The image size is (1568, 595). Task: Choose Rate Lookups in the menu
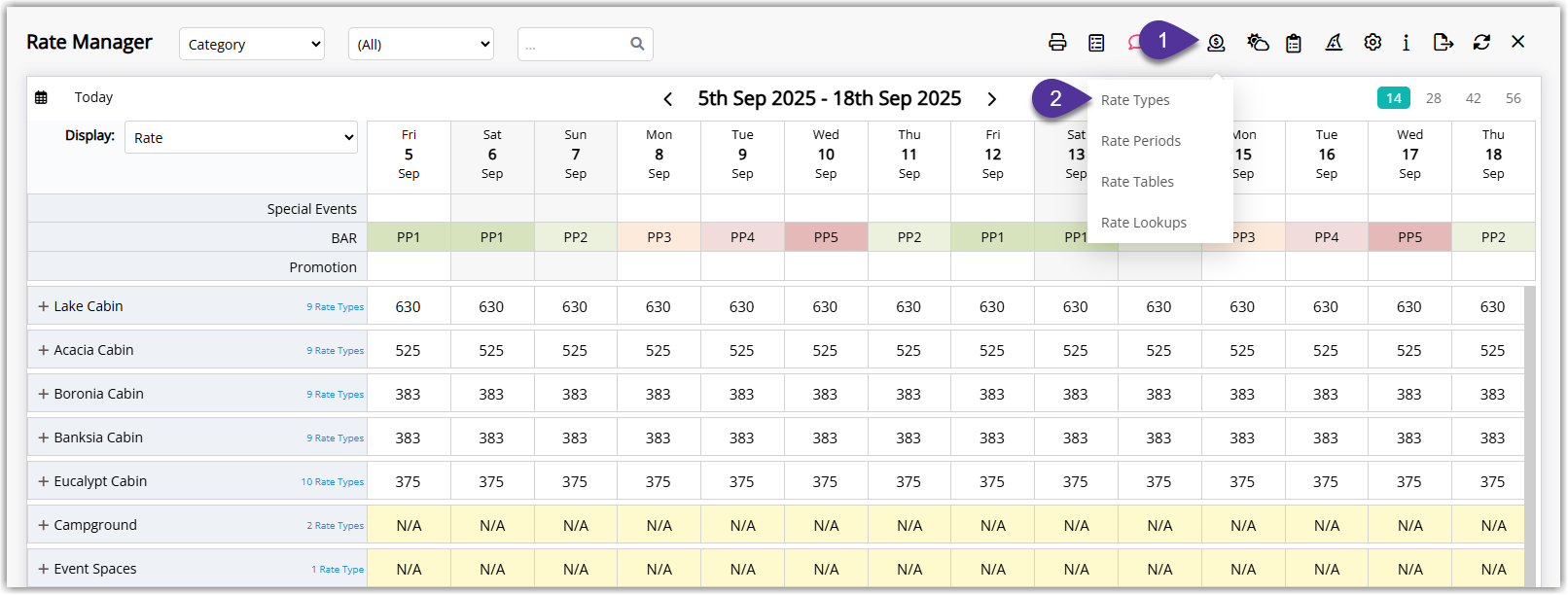1144,223
